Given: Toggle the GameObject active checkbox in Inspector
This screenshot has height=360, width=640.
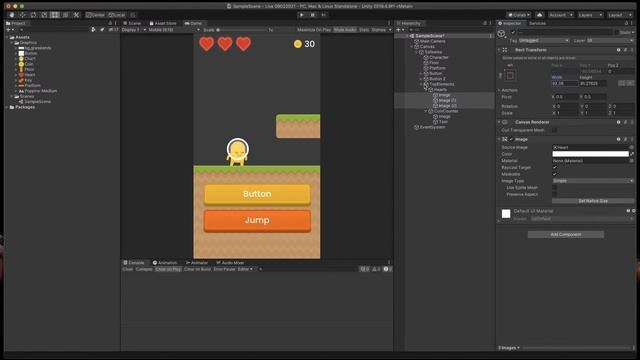Looking at the screenshot, I should pyautogui.click(x=513, y=33).
